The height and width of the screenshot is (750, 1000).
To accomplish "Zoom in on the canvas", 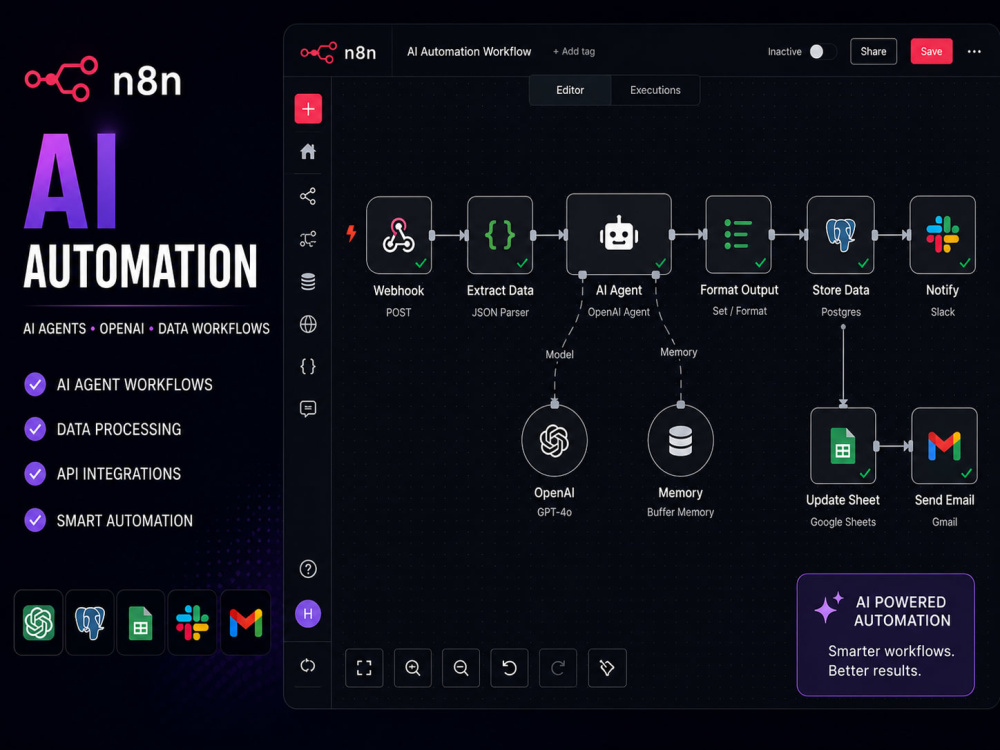I will pos(413,668).
